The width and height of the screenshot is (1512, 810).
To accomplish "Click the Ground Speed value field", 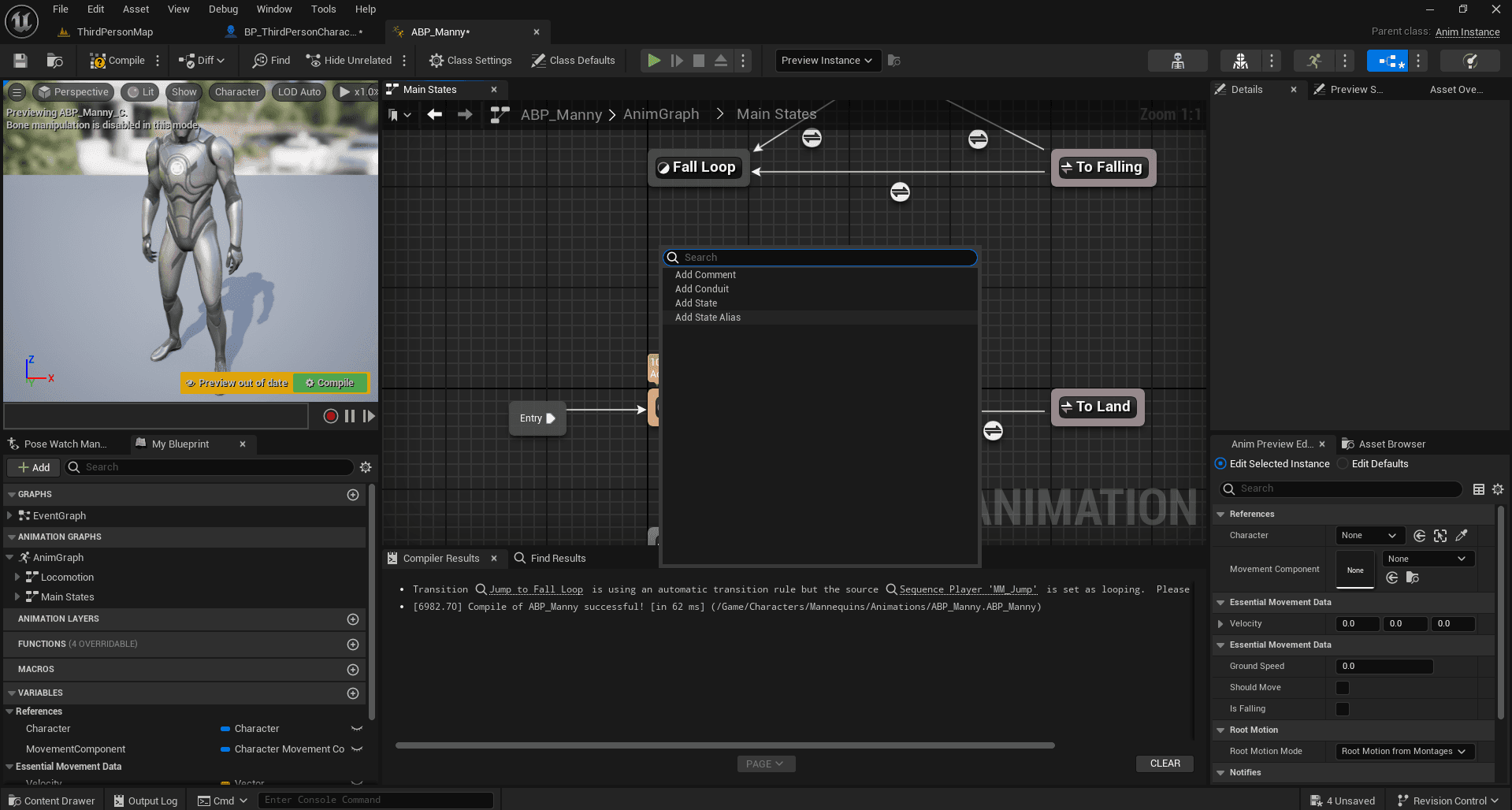I will click(1384, 667).
